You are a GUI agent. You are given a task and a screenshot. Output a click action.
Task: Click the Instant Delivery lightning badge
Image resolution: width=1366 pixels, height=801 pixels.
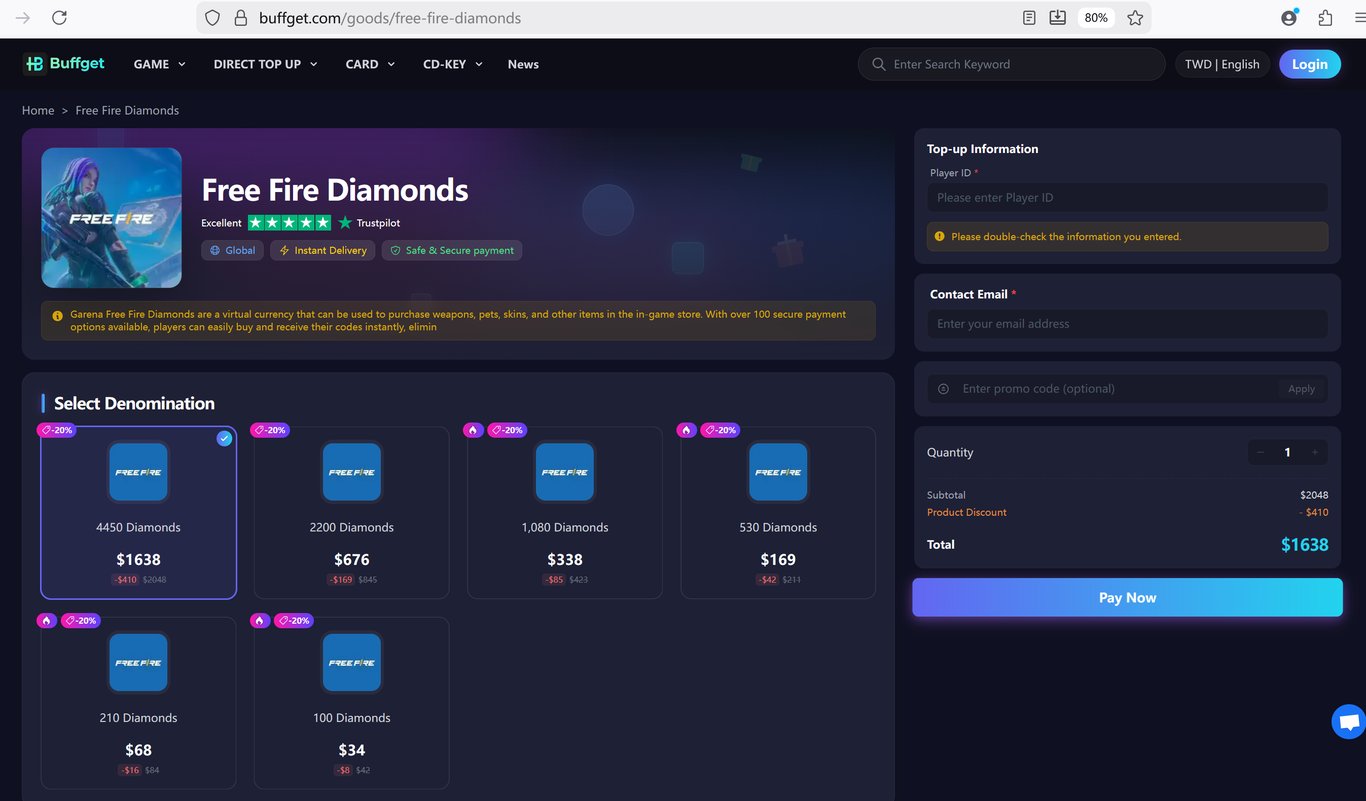click(x=323, y=250)
